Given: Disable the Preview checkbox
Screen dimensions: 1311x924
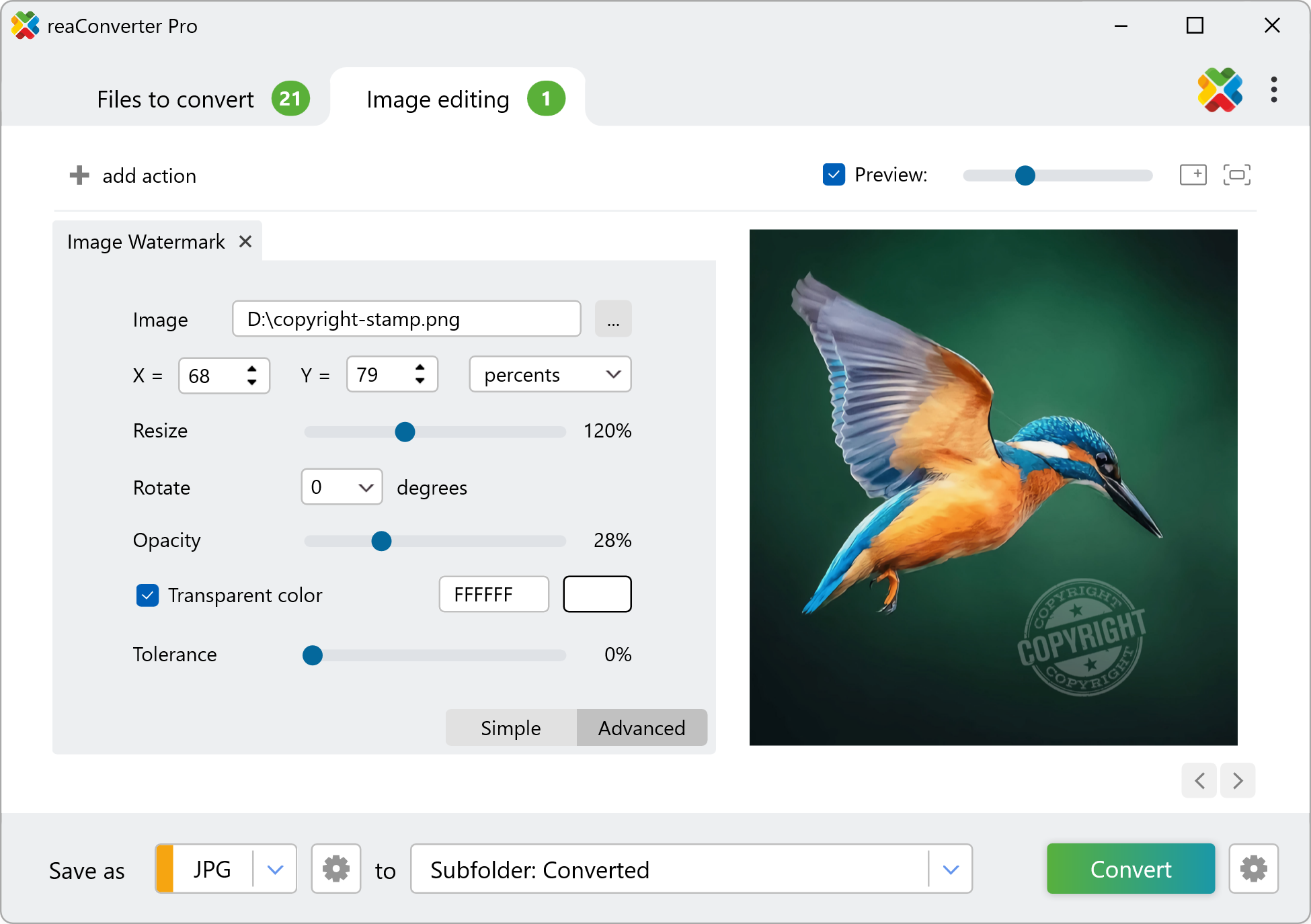Looking at the screenshot, I should [834, 175].
